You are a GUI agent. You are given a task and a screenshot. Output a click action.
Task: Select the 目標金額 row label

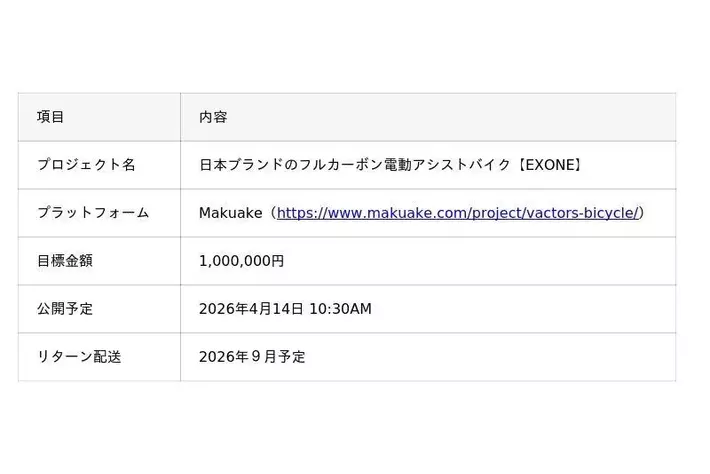tap(65, 261)
